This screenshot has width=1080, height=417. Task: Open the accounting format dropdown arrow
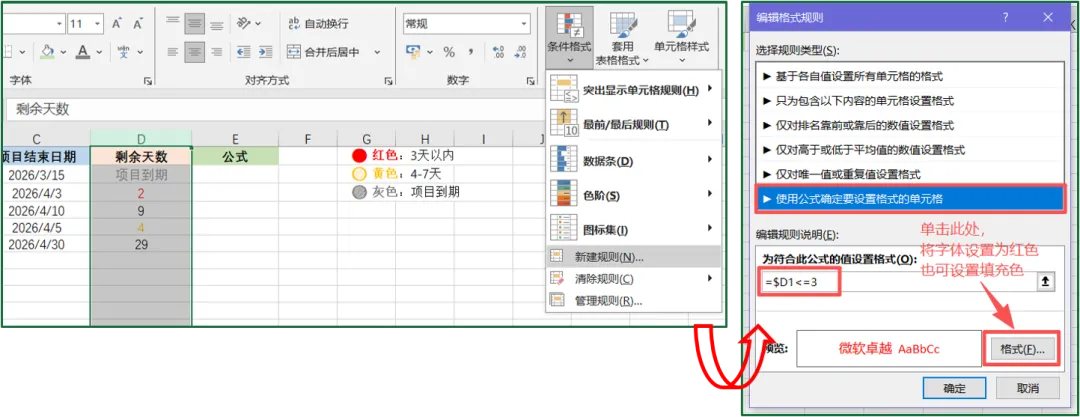point(429,52)
